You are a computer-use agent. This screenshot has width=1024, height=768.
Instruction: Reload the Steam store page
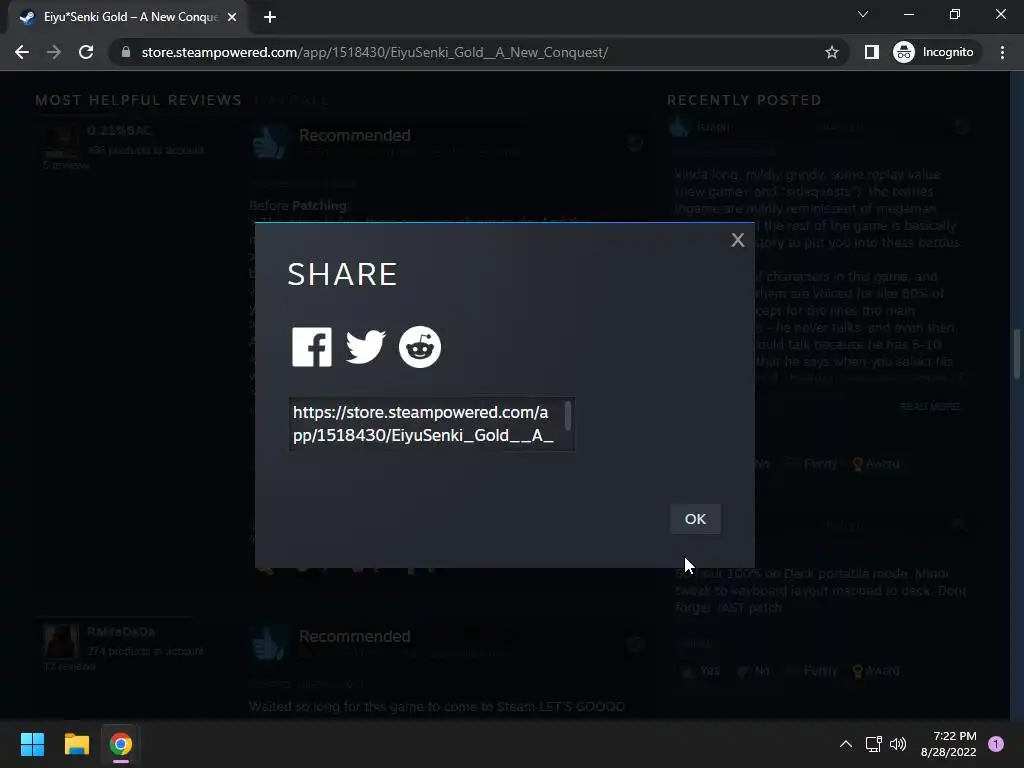click(86, 52)
